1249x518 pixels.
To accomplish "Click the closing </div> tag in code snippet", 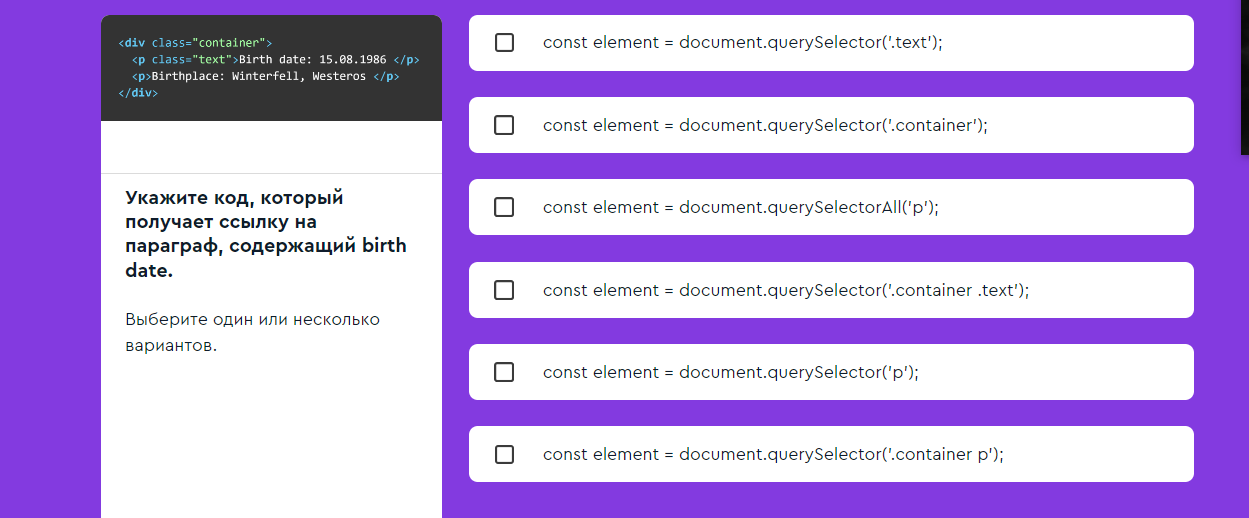I will coord(138,92).
